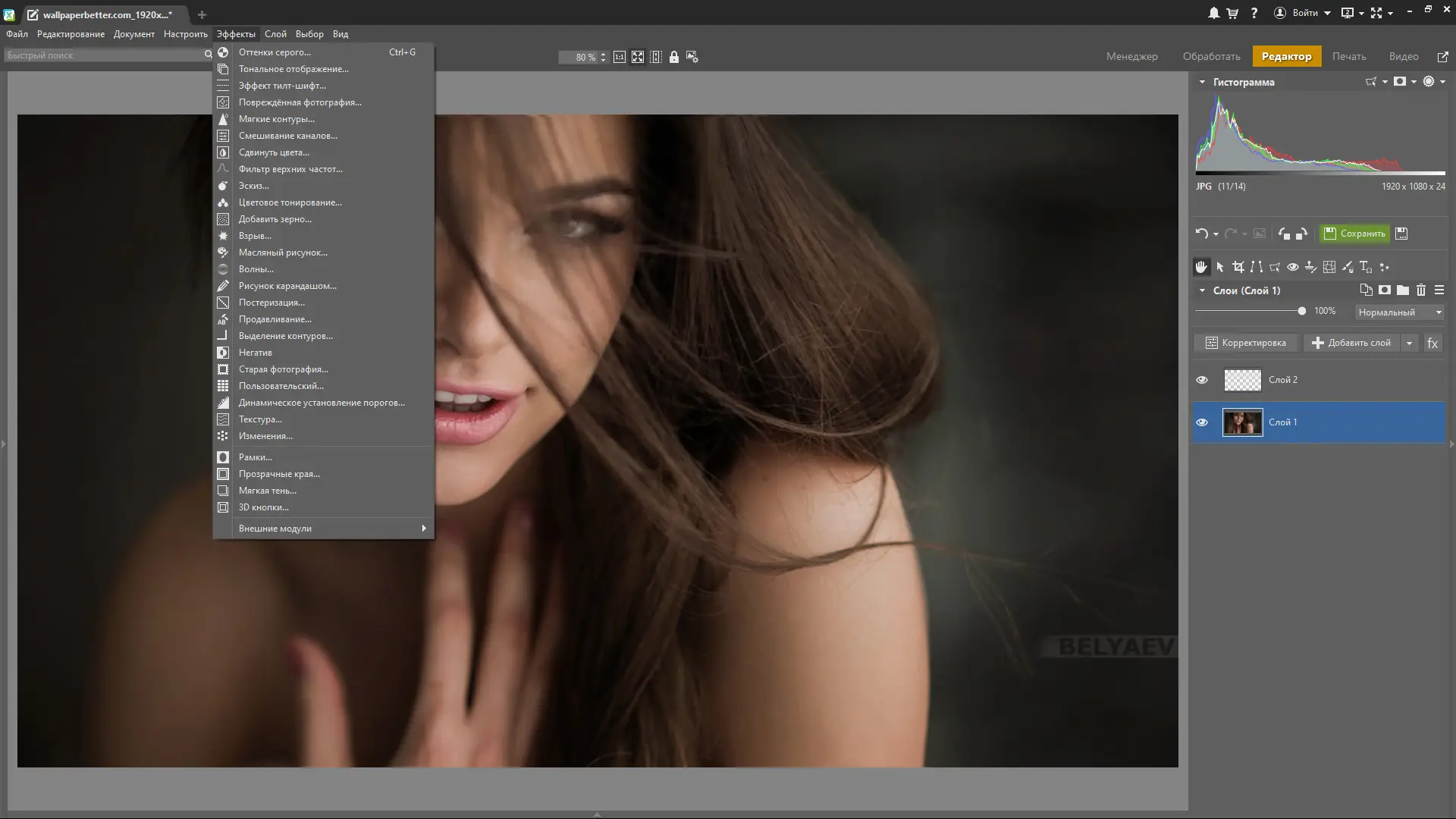Collapse the Гистограмма panel
This screenshot has height=819, width=1456.
1202,82
